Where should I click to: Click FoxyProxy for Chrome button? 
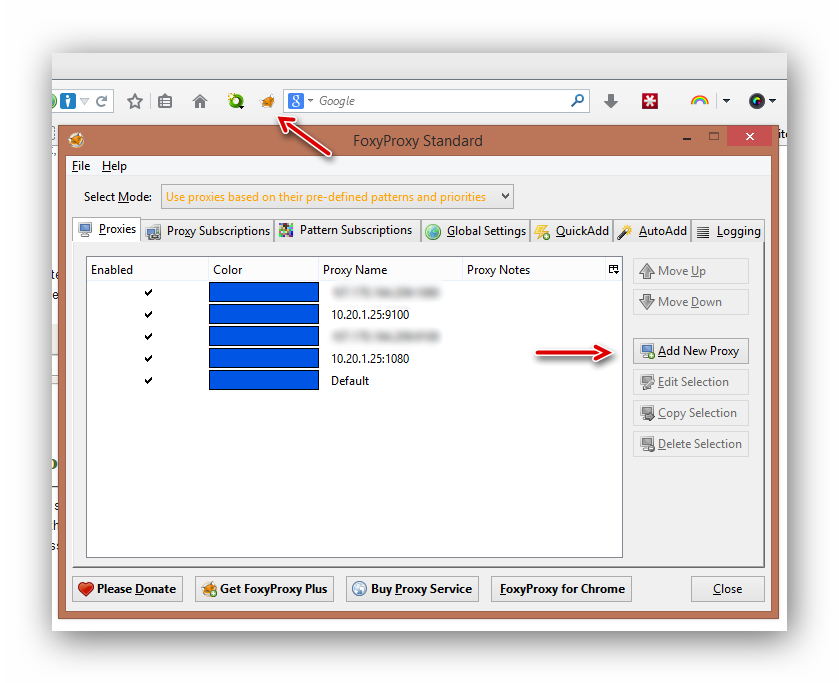(x=561, y=589)
